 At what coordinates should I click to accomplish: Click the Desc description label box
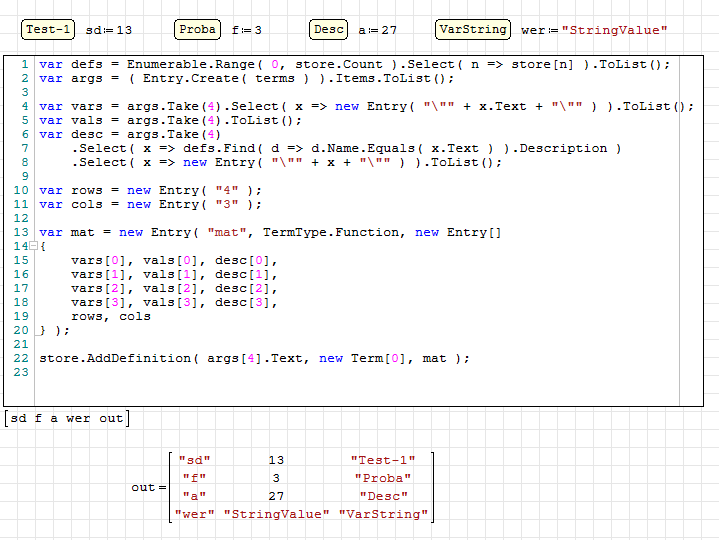point(328,30)
